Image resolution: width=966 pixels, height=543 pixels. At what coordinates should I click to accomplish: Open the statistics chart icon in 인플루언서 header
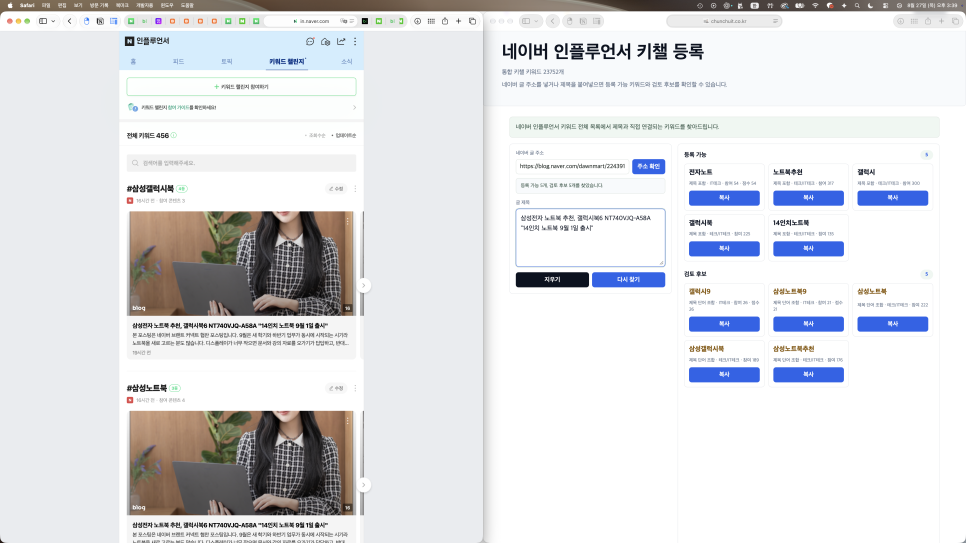(341, 41)
